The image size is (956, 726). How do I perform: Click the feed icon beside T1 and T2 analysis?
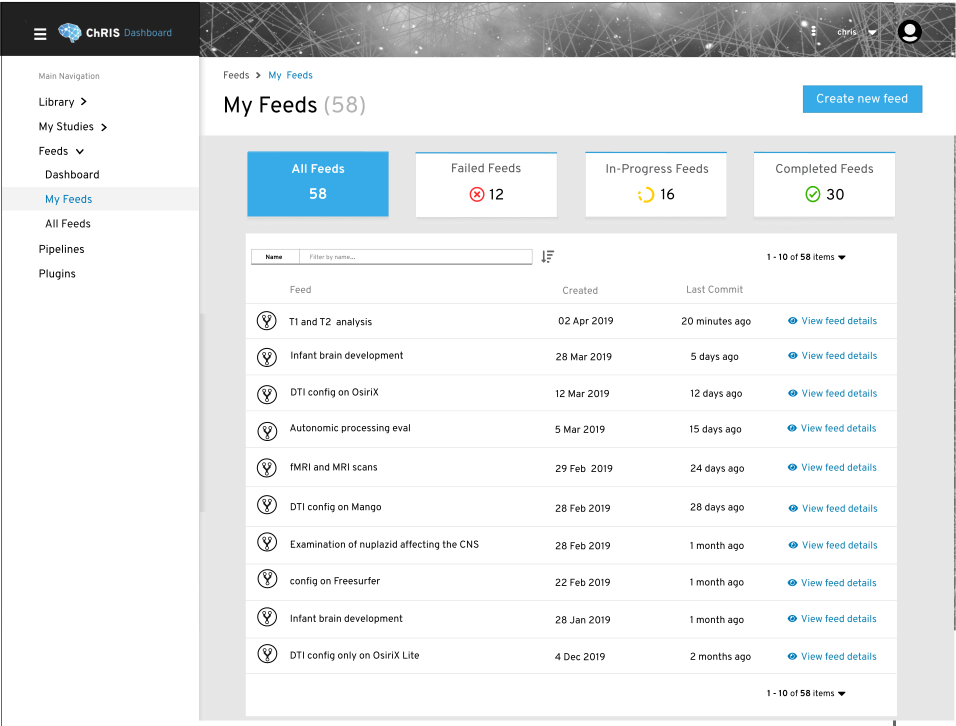266,321
